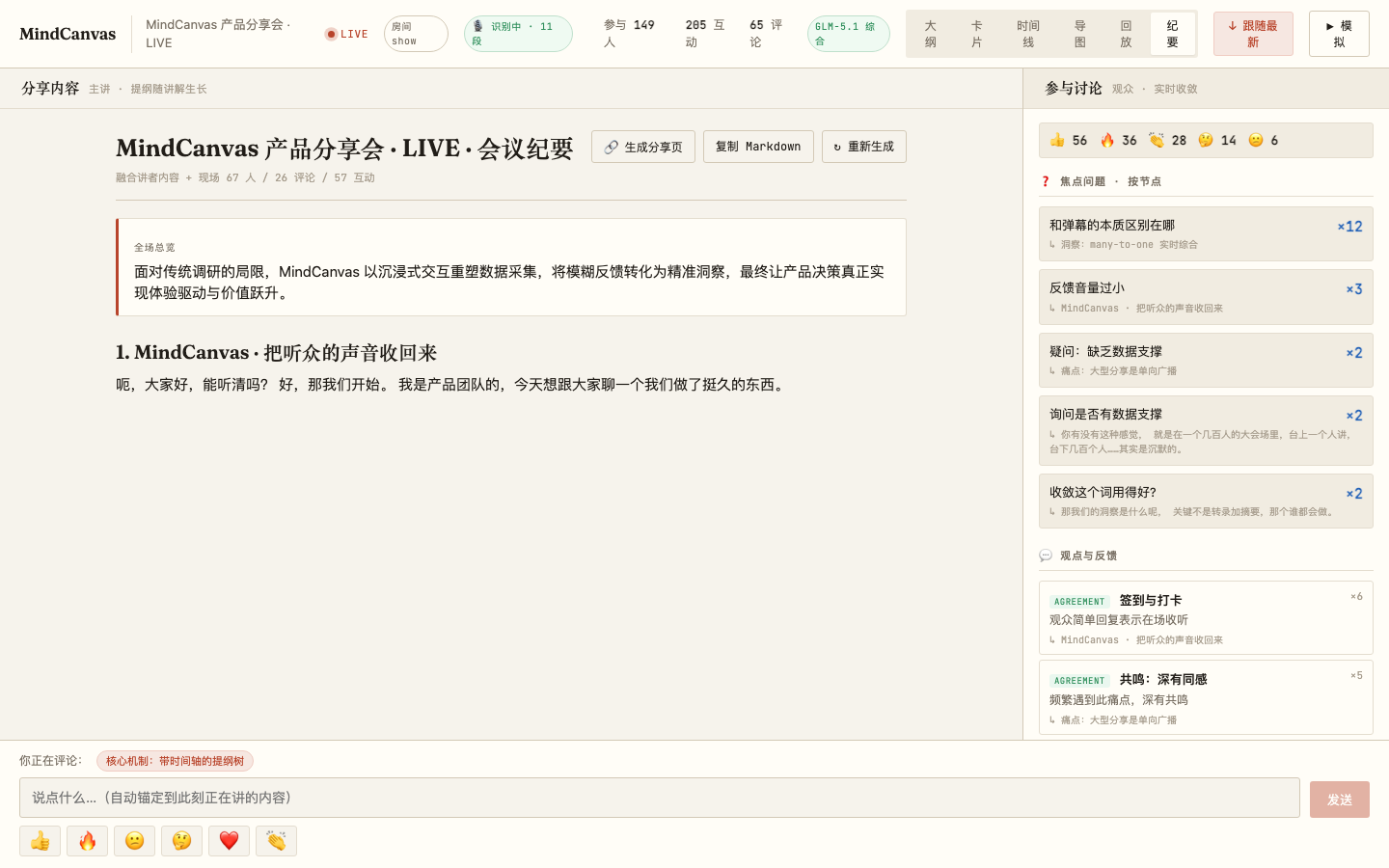Viewport: 1389px width, 868px height.
Task: Click the transcript line starting 呃，大家好
Action: pos(451,385)
